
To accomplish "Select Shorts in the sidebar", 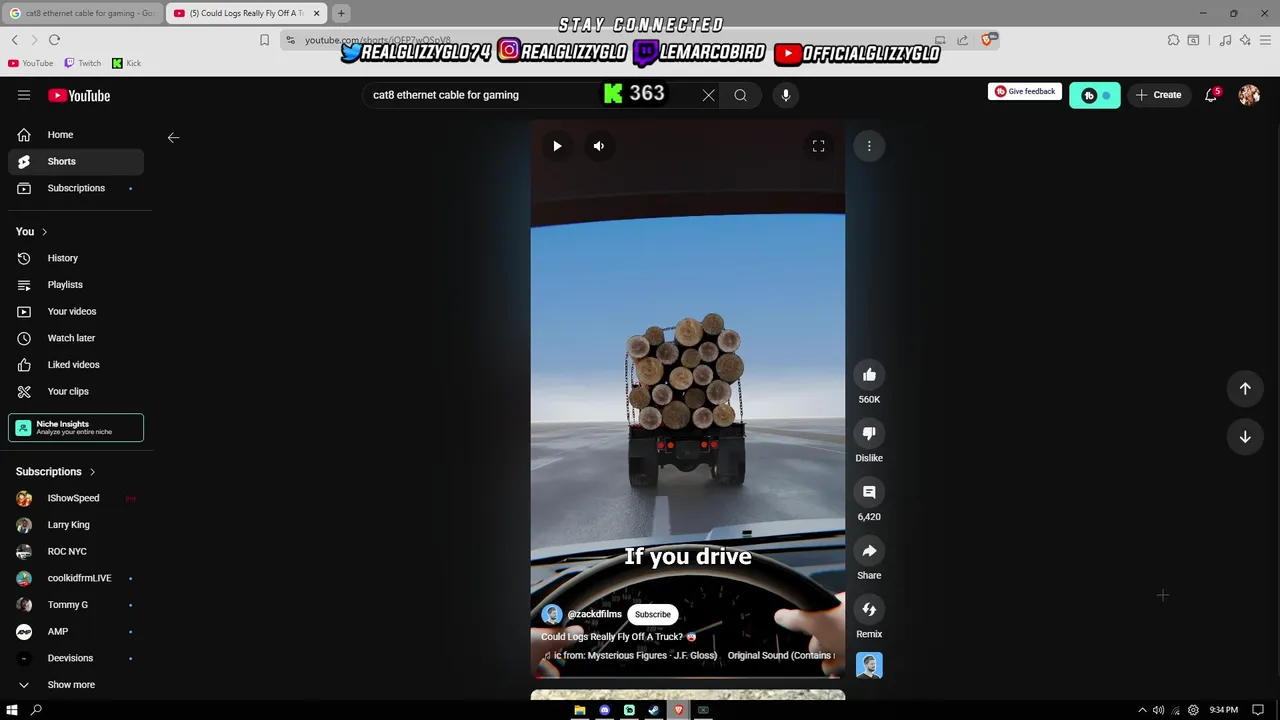I will (76, 161).
